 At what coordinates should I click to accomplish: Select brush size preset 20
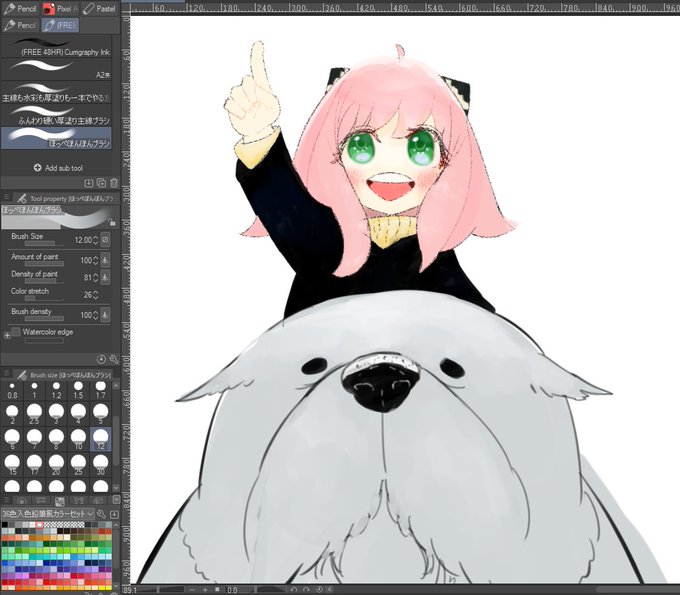coord(56,465)
